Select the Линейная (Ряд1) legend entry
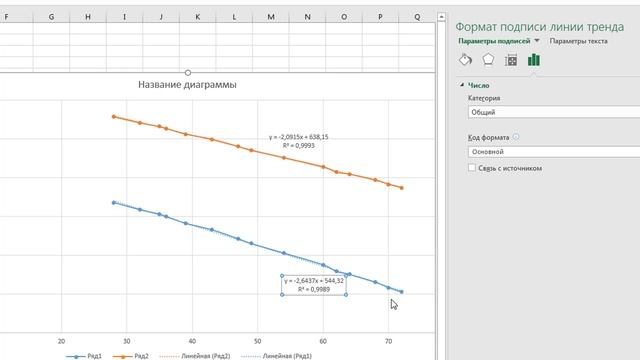 pos(276,356)
